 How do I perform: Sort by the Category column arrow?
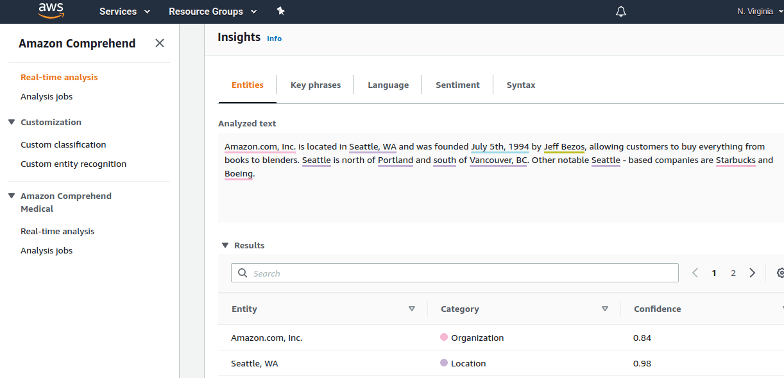click(x=604, y=309)
